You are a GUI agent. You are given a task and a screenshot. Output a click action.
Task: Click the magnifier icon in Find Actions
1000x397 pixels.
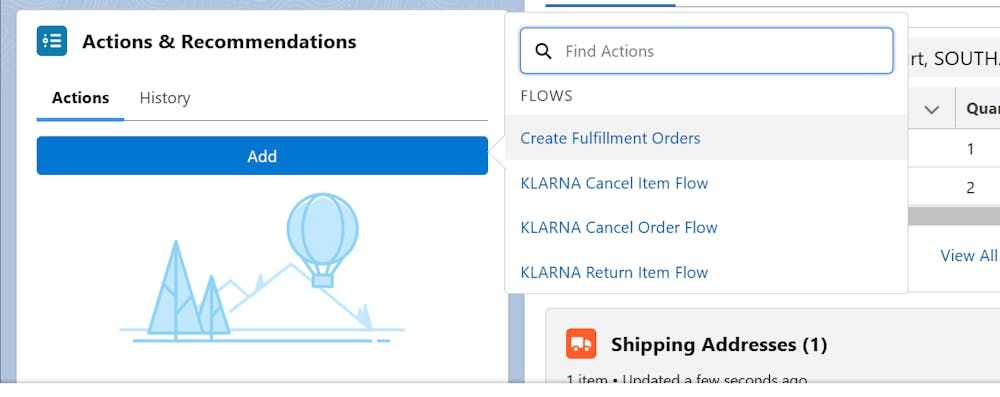(543, 51)
